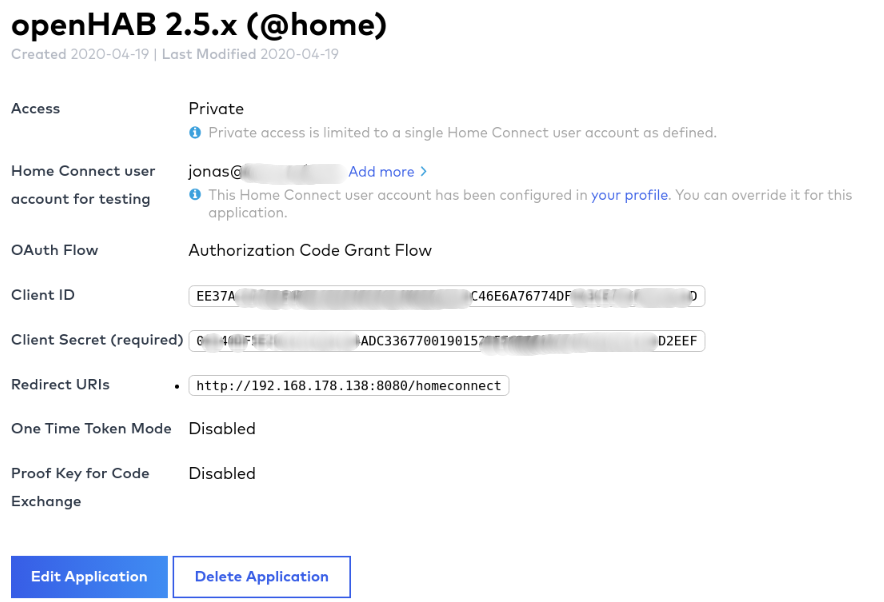Image resolution: width=884 pixels, height=602 pixels.
Task: Click the Delete Application button
Action: coord(261,576)
